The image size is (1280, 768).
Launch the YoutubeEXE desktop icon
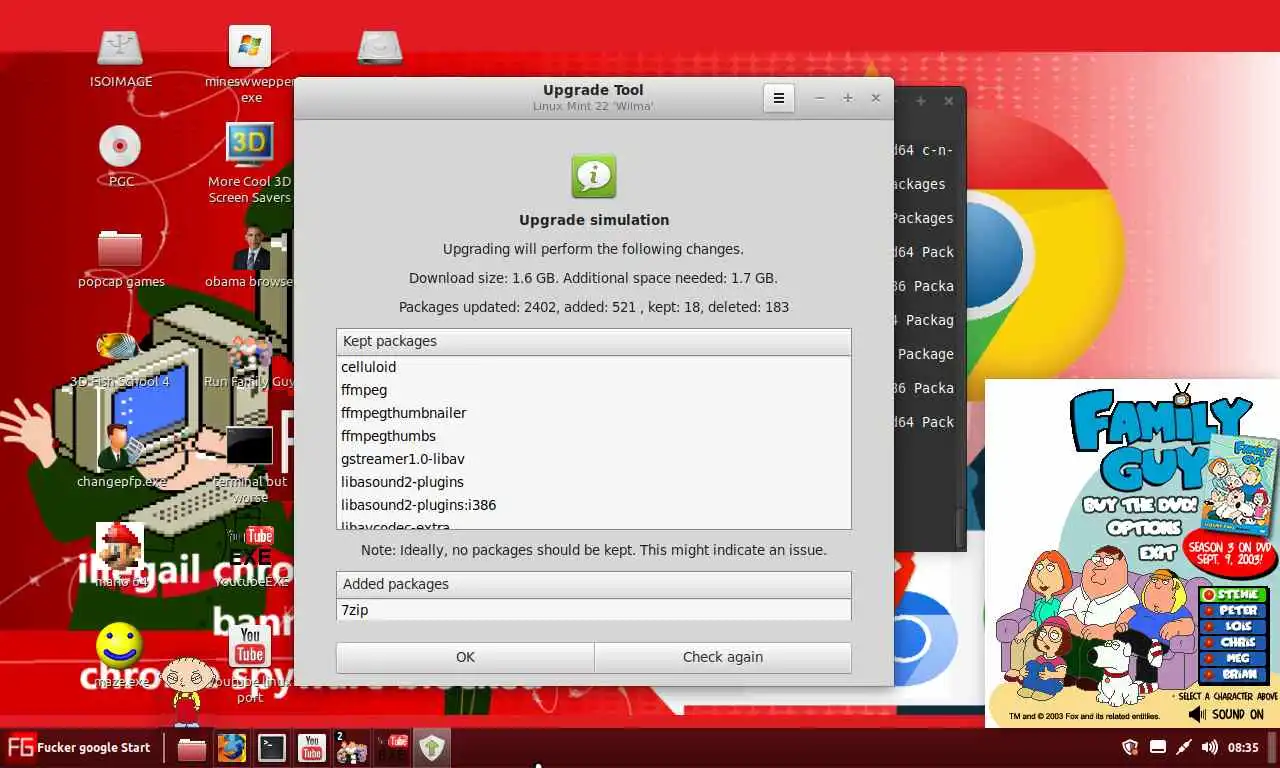coord(251,546)
